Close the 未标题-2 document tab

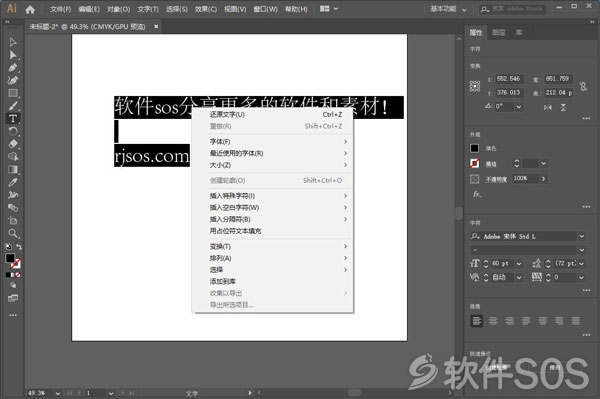156,26
